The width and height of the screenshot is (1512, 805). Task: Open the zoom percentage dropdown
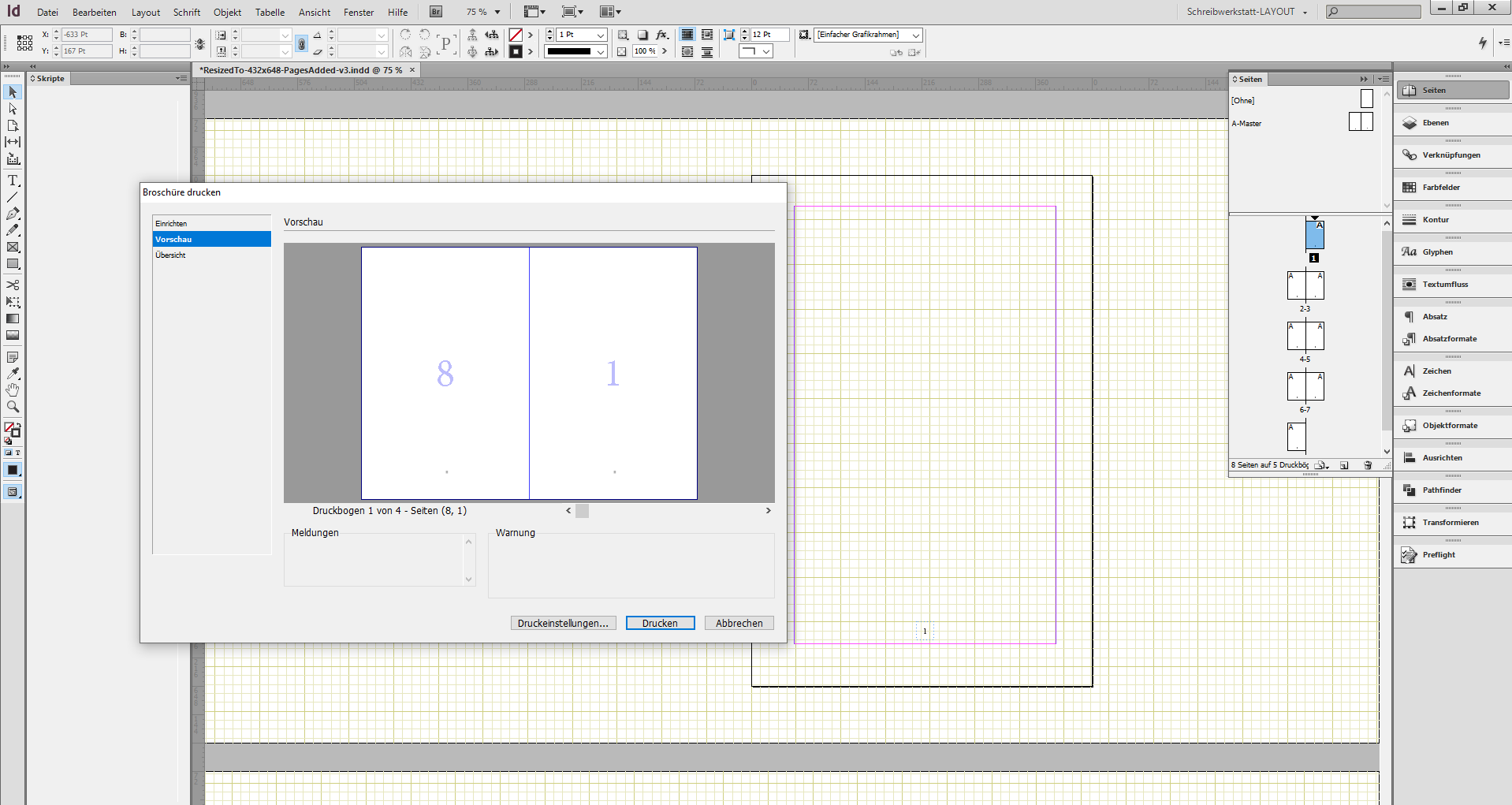click(497, 11)
